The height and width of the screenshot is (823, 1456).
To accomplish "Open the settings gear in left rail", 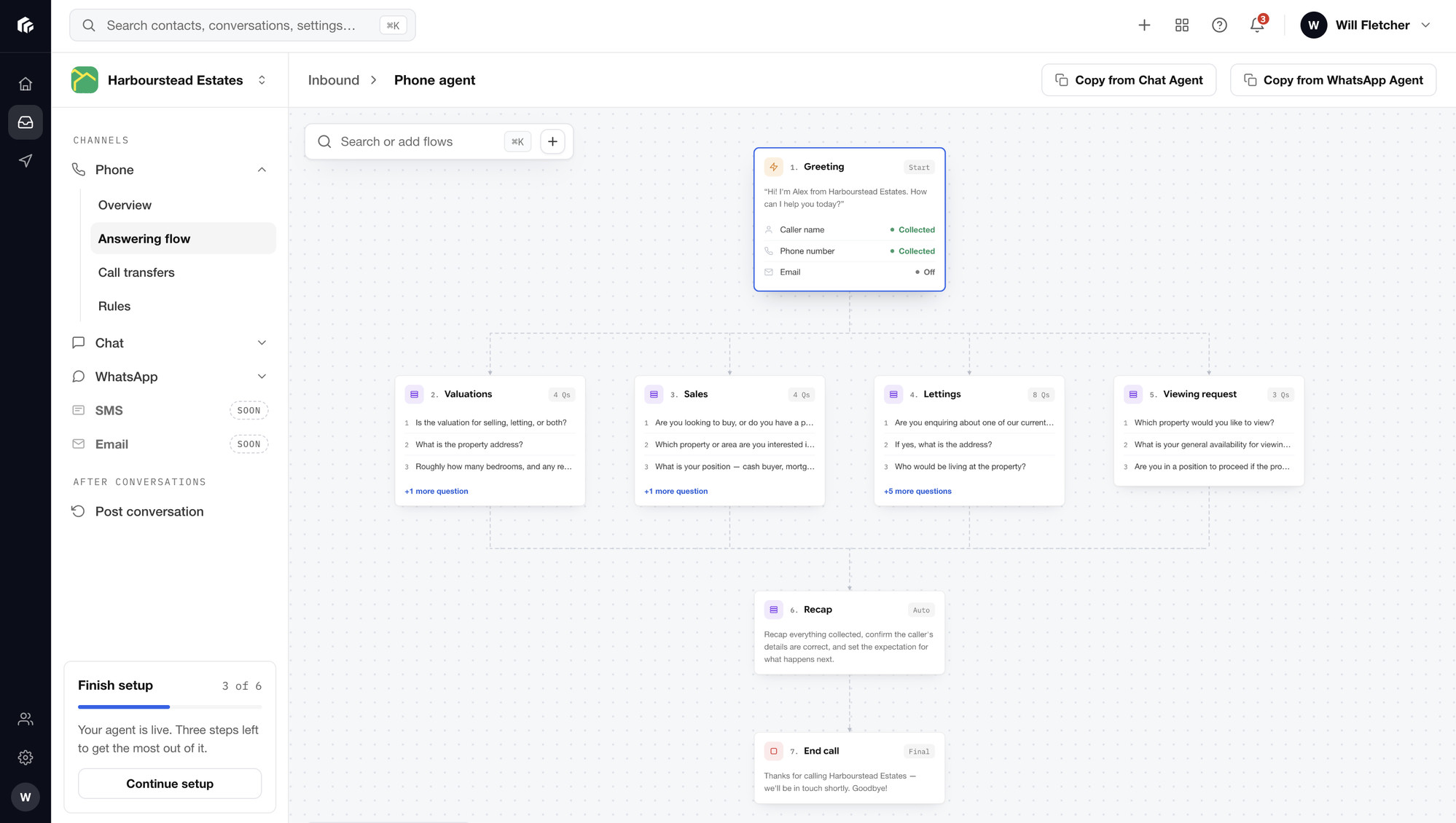I will coord(26,757).
